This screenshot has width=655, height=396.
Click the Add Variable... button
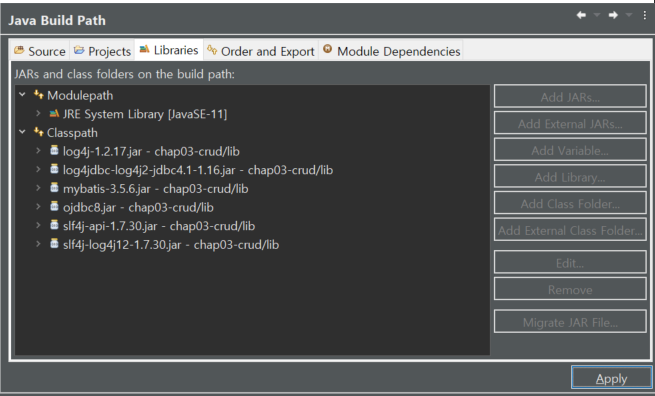point(570,150)
